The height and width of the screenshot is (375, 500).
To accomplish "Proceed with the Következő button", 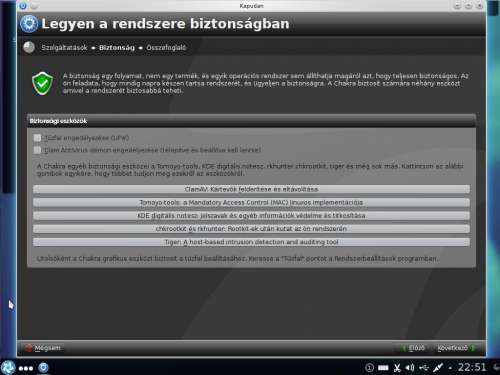I will tap(455, 348).
